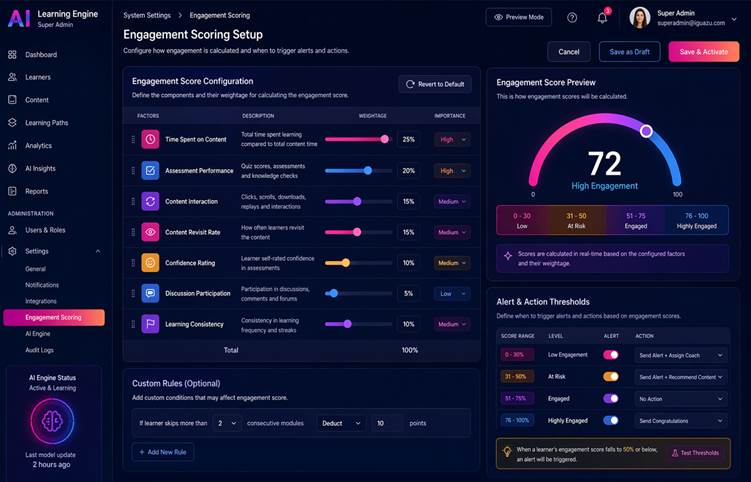The height and width of the screenshot is (482, 751).
Task: Toggle the Low Engagement alert switch
Action: tap(611, 355)
